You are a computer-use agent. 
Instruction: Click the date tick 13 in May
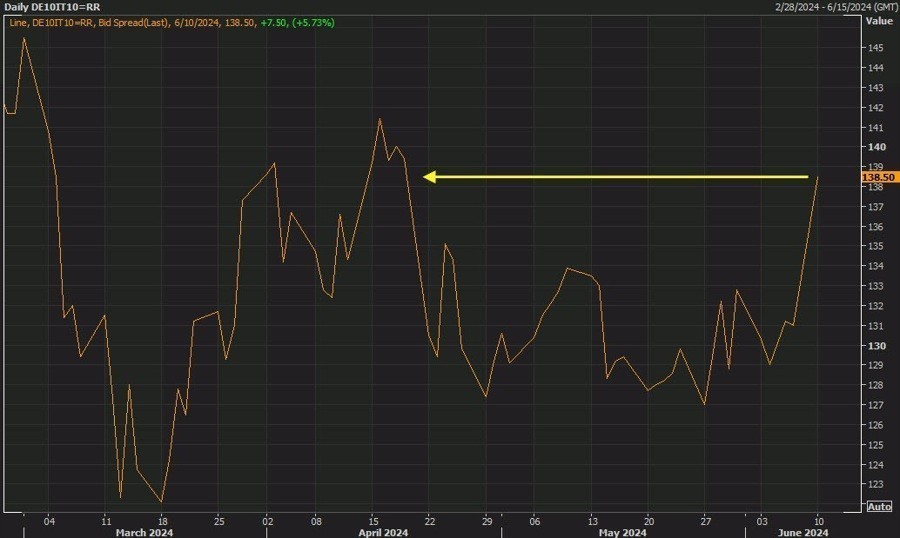[593, 521]
